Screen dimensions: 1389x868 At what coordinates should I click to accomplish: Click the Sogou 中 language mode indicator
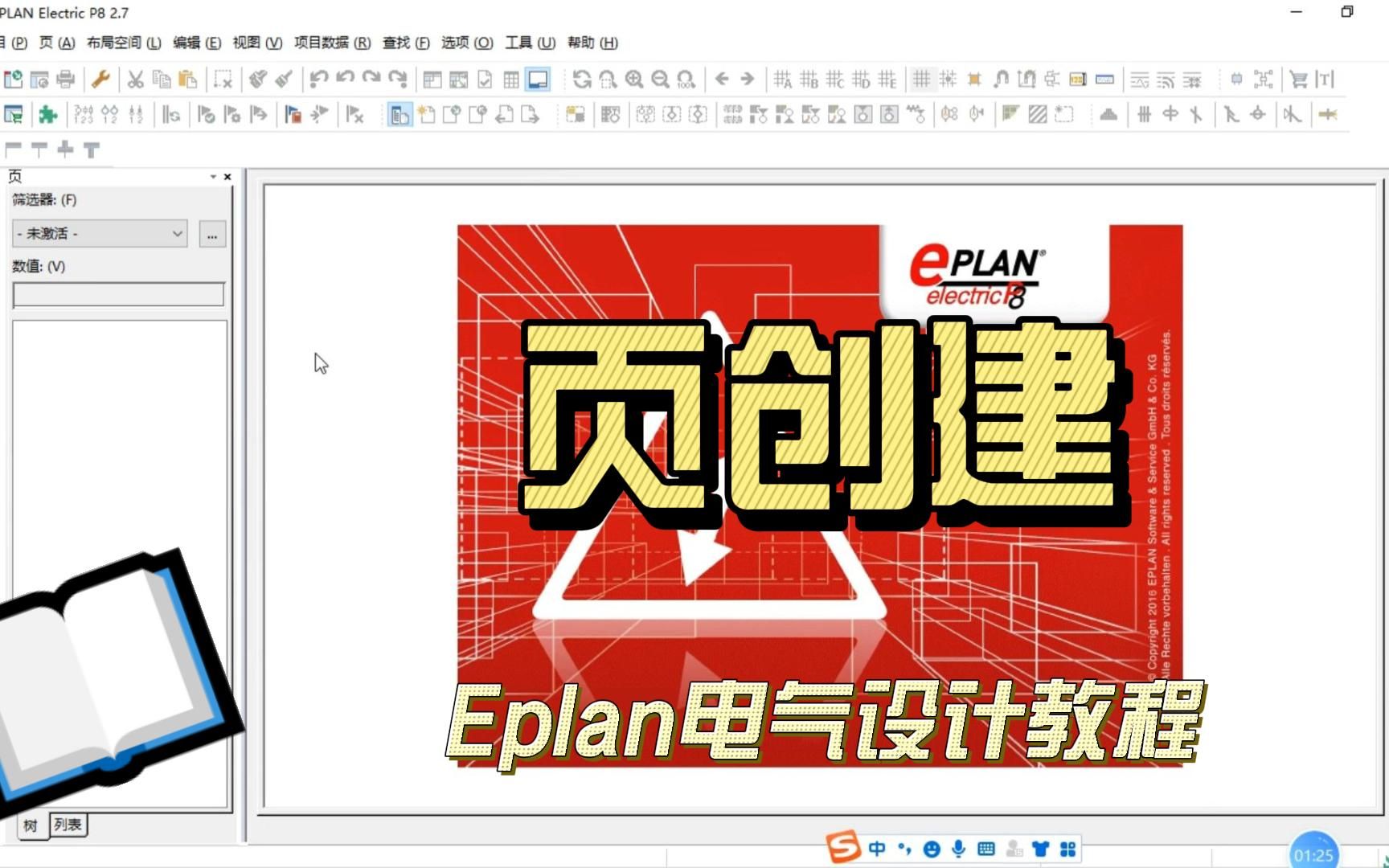[878, 849]
